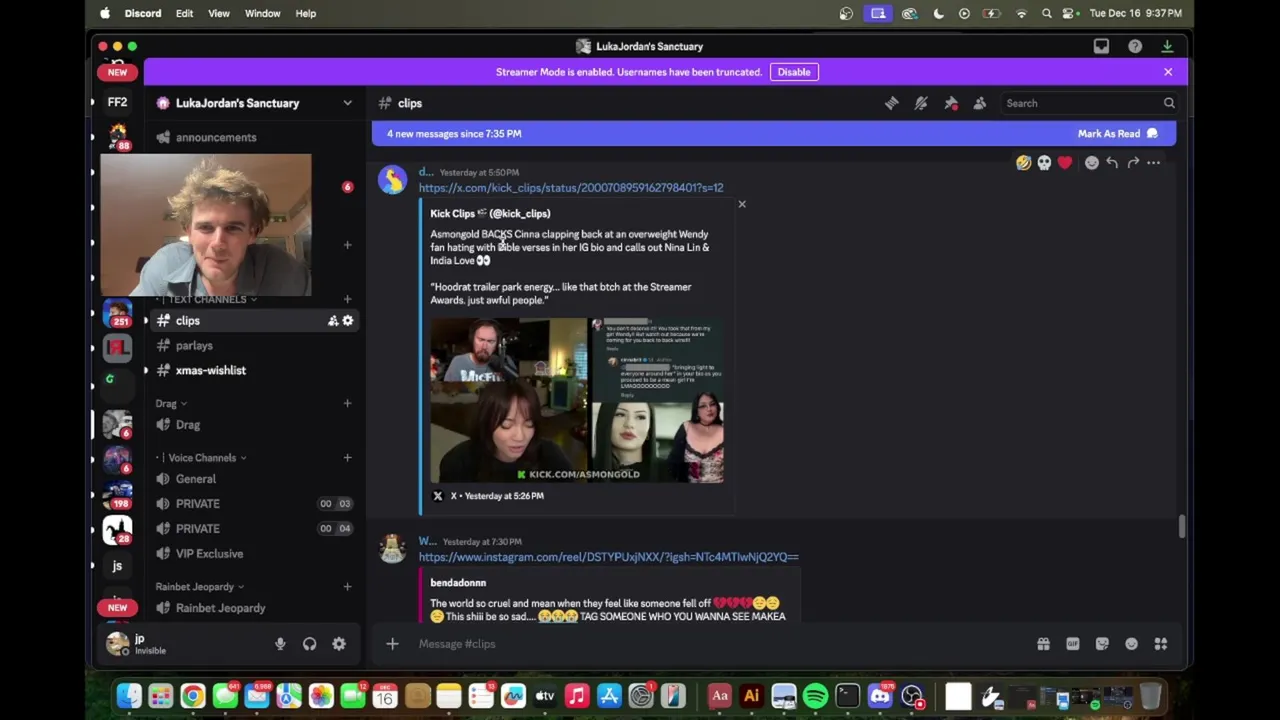Viewport: 1280px width, 720px height.
Task: Open Pinned Messages icon
Action: 951,103
